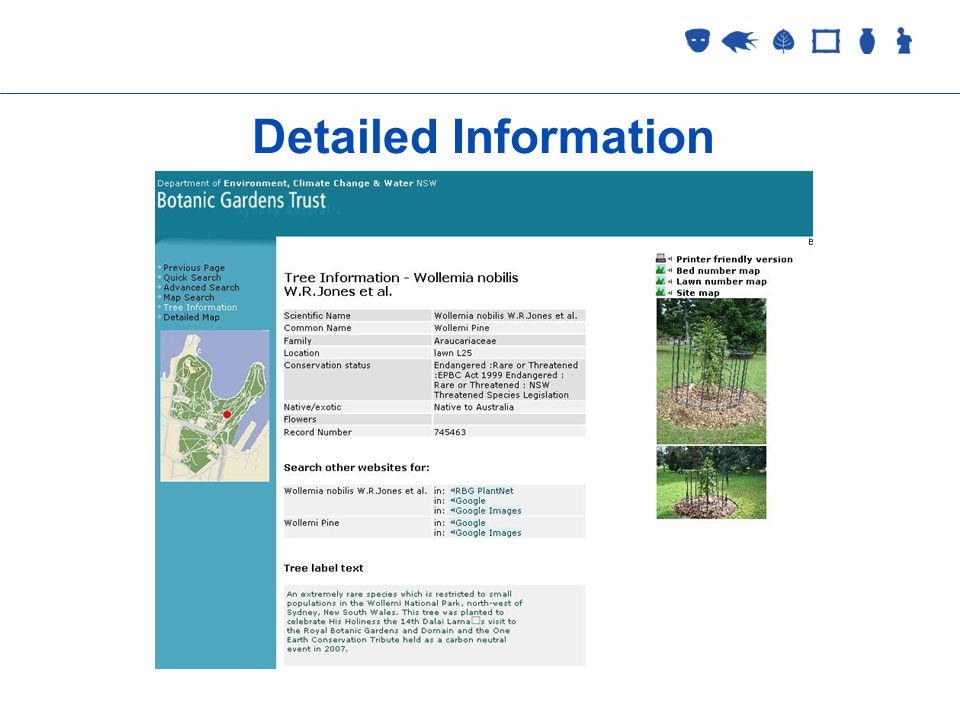Open RBG PlantNet search link
The height and width of the screenshot is (720, 960).
tap(484, 491)
